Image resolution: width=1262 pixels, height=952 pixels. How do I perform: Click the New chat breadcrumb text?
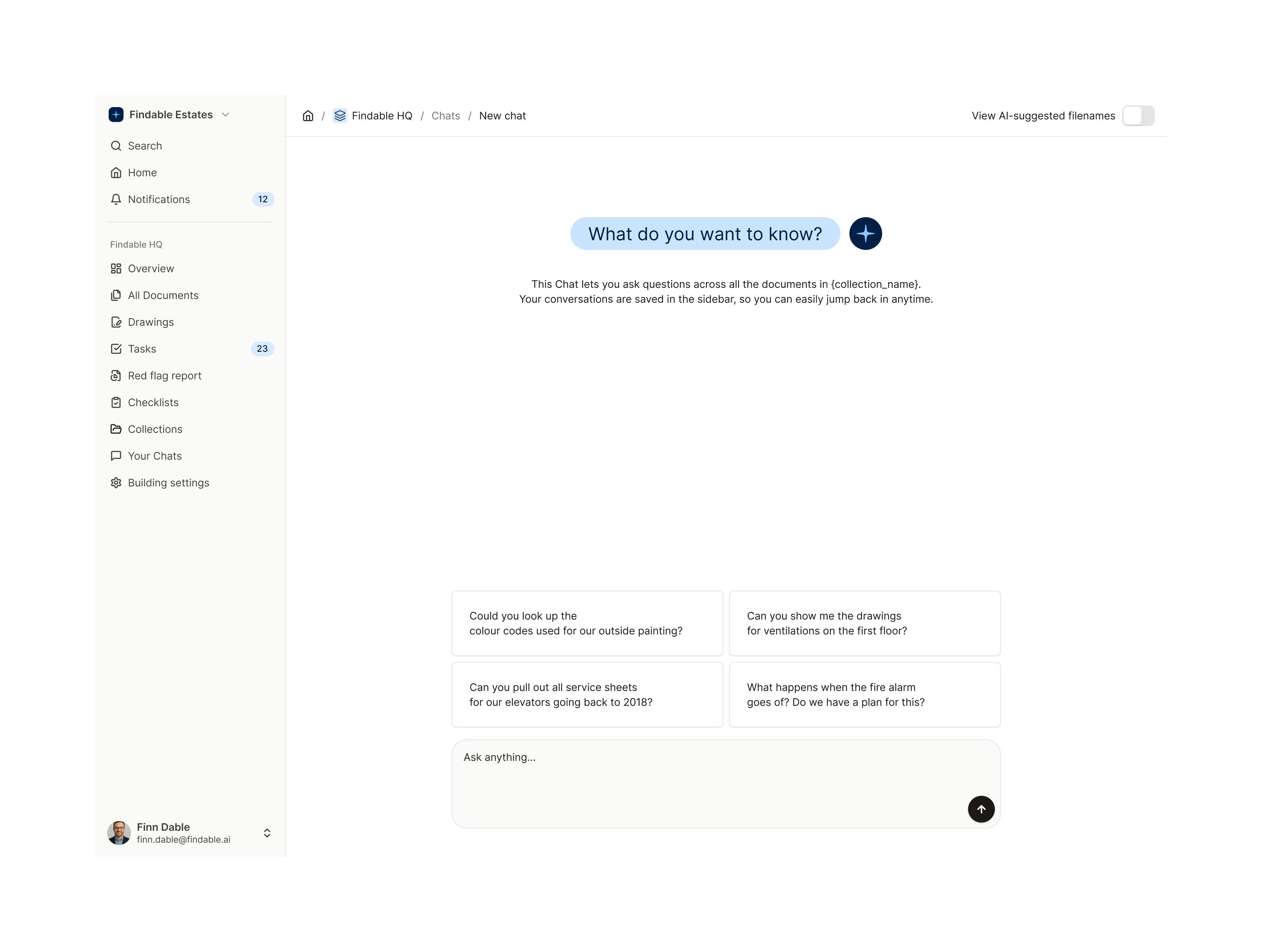(503, 116)
